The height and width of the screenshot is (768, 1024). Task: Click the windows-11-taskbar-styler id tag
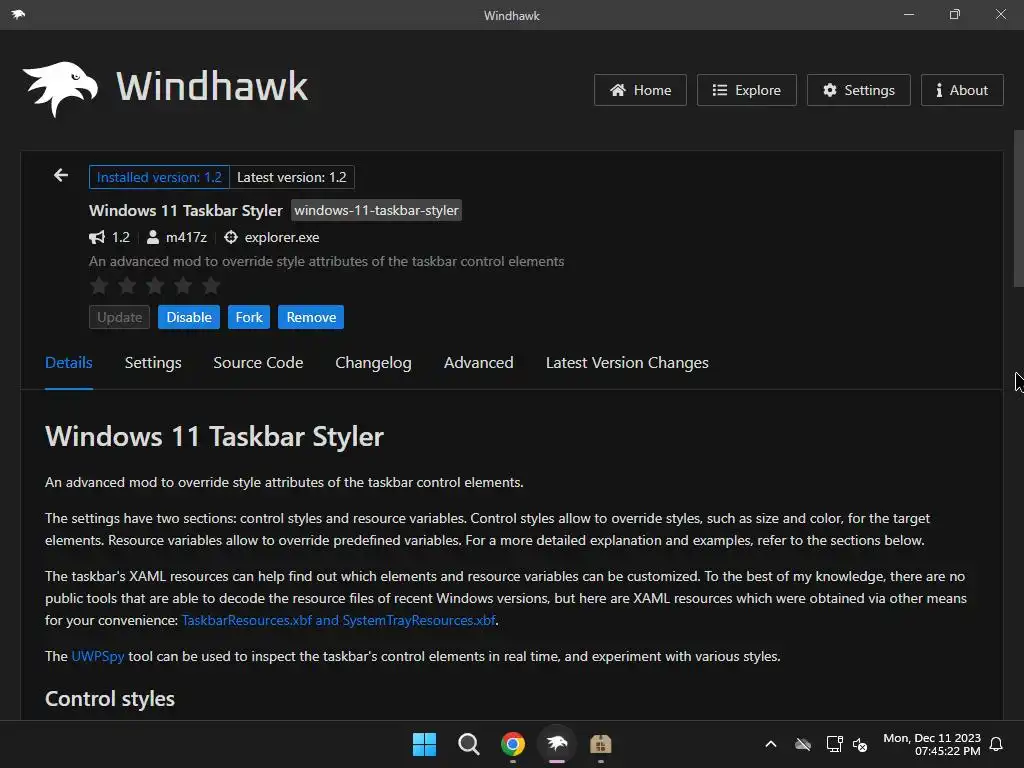coord(376,210)
